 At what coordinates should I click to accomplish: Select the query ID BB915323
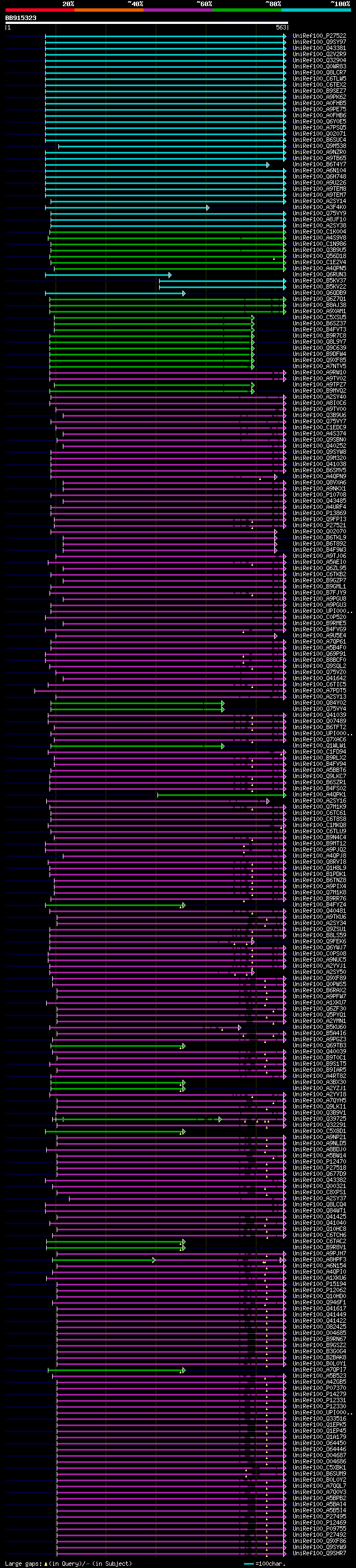(x=21, y=18)
